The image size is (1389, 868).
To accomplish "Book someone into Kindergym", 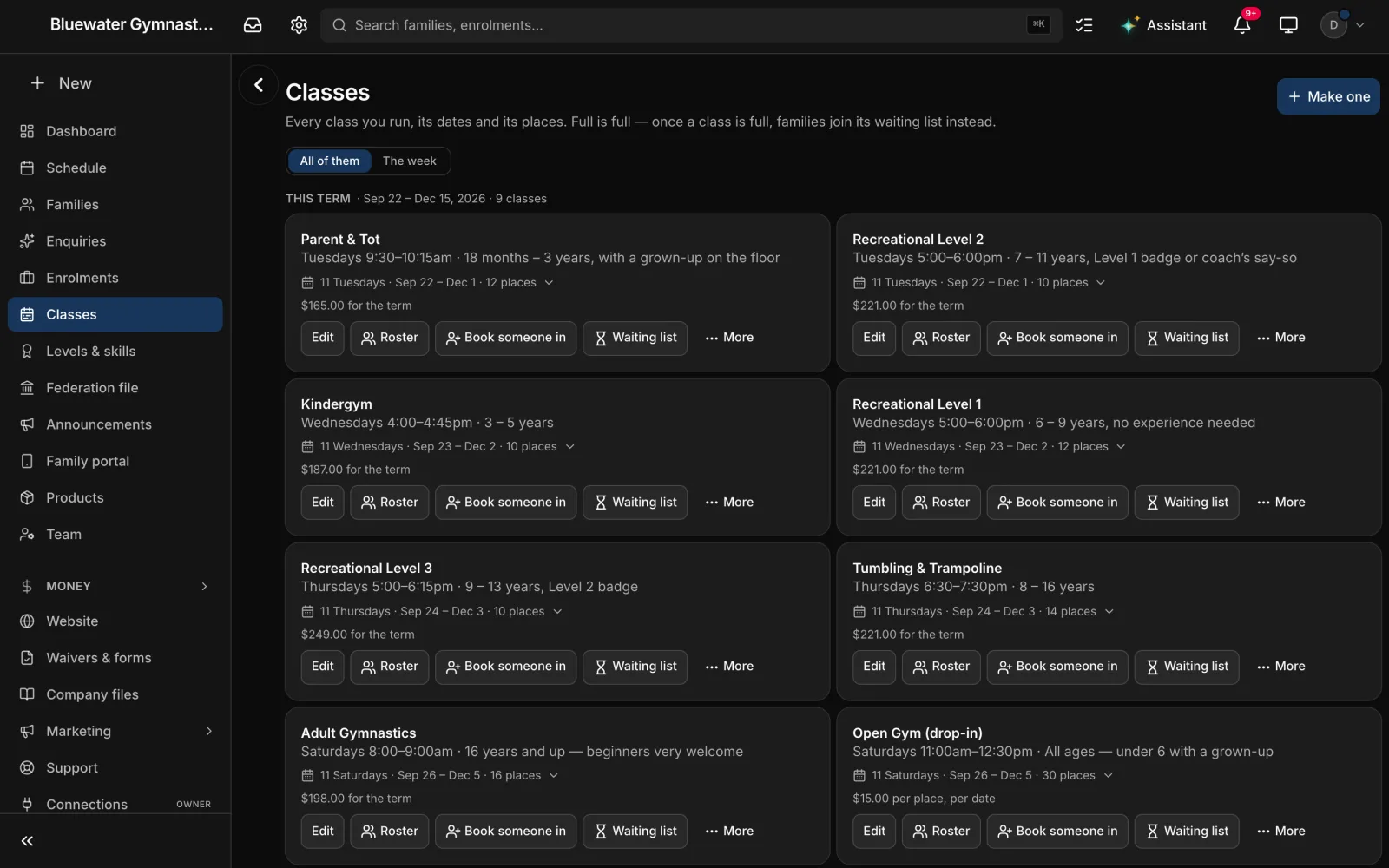I will [506, 503].
